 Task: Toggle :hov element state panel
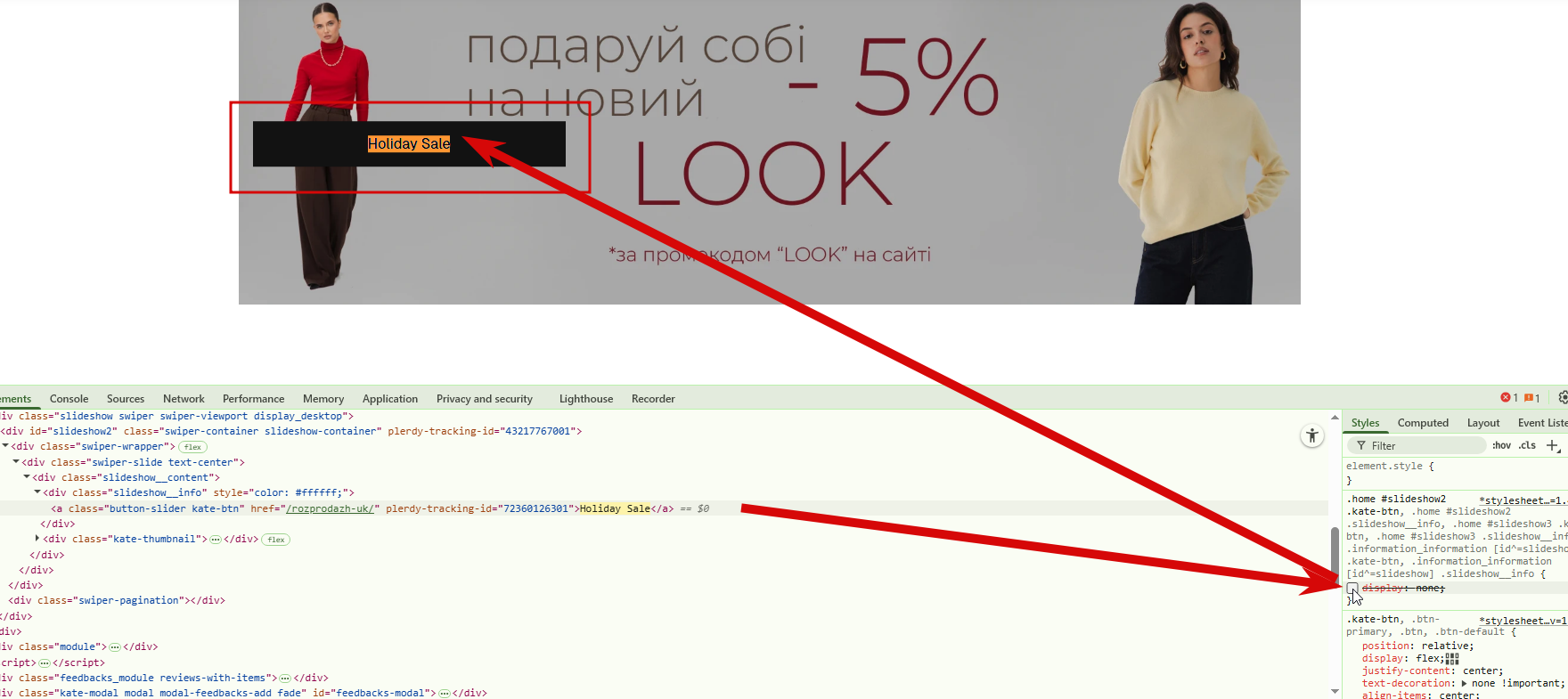(x=1502, y=445)
